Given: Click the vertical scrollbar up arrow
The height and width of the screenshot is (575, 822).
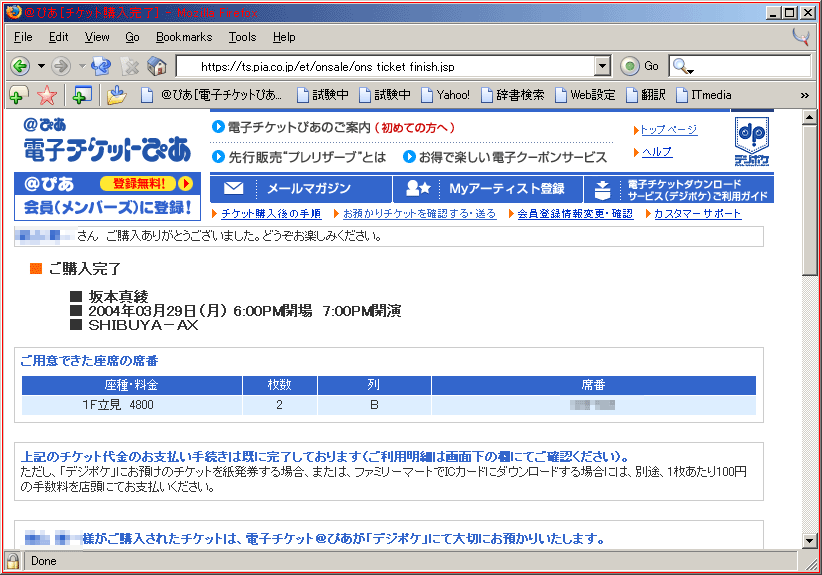Looking at the screenshot, I should tap(809, 117).
